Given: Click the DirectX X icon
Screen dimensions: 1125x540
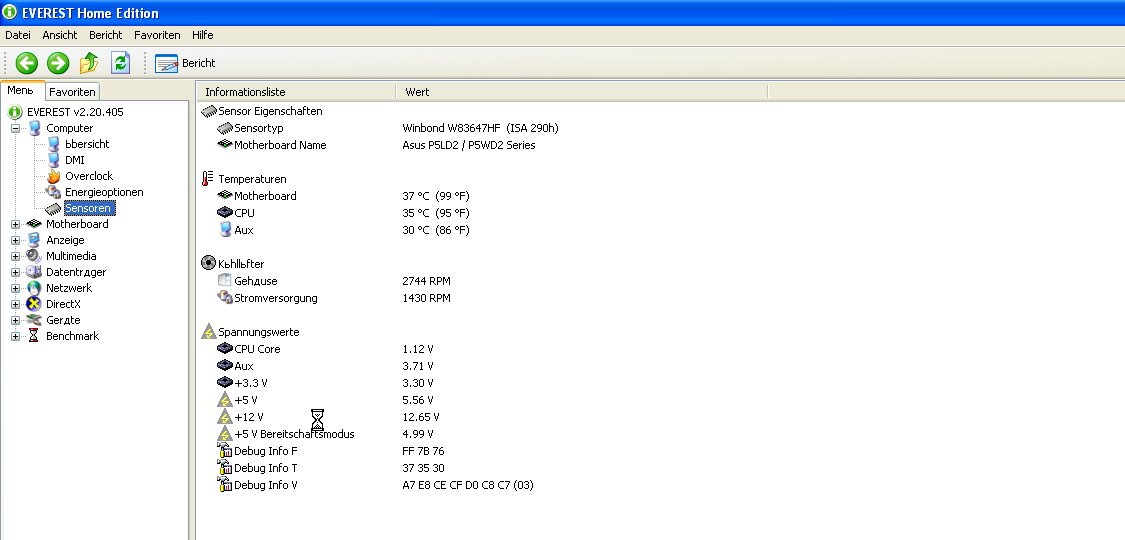Looking at the screenshot, I should (34, 304).
